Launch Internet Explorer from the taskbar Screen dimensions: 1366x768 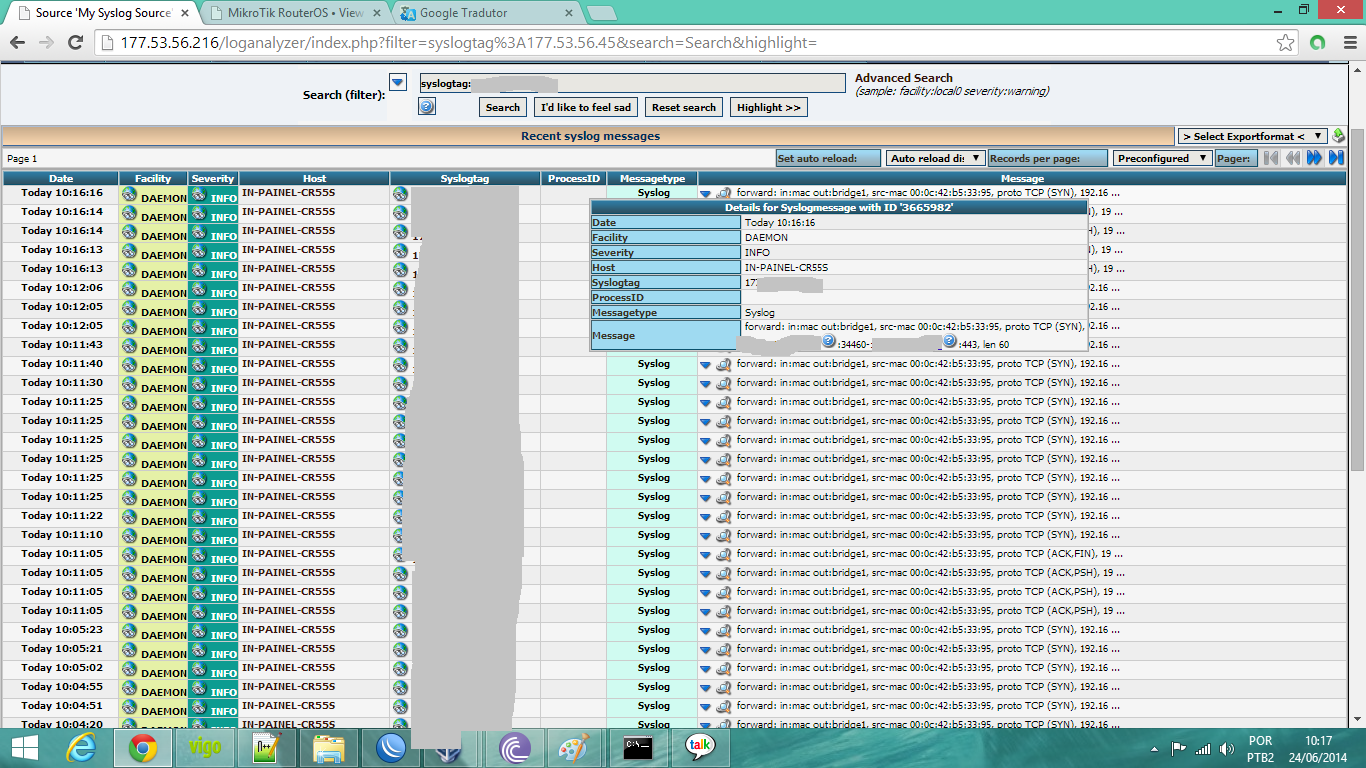(82, 747)
